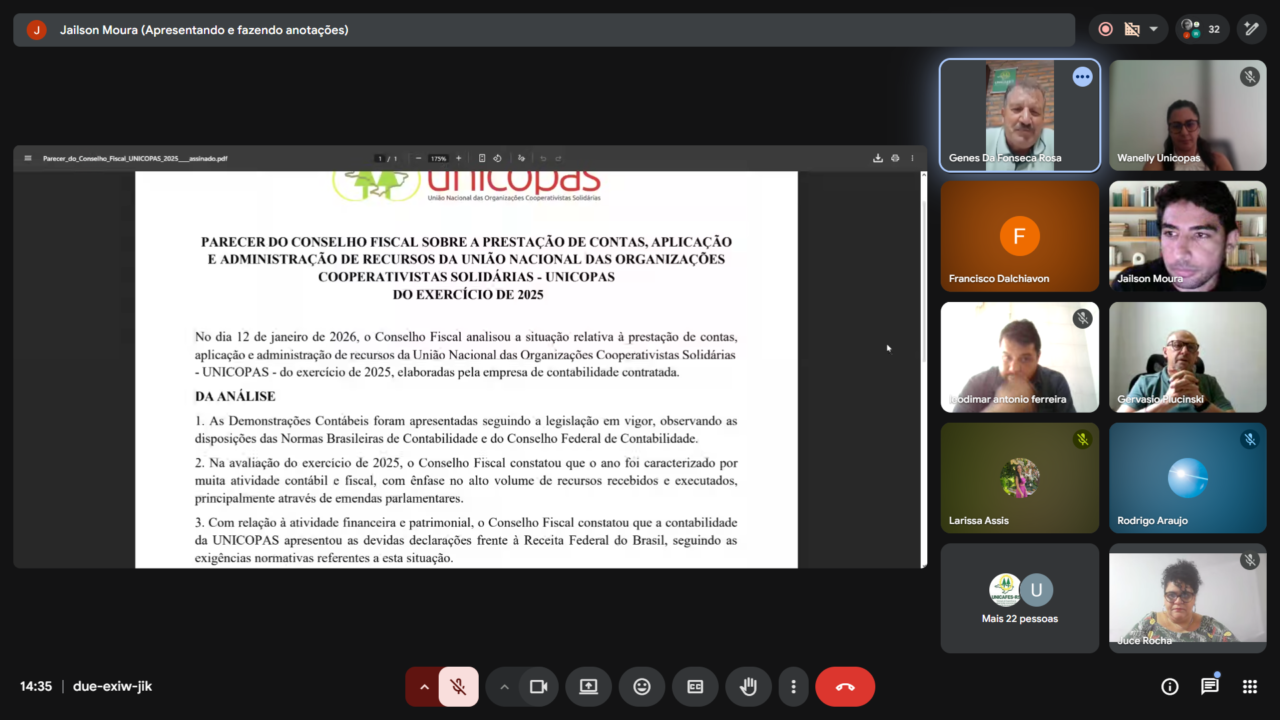Expand video settings arrow beside camera
This screenshot has height=720, width=1280.
coord(504,687)
